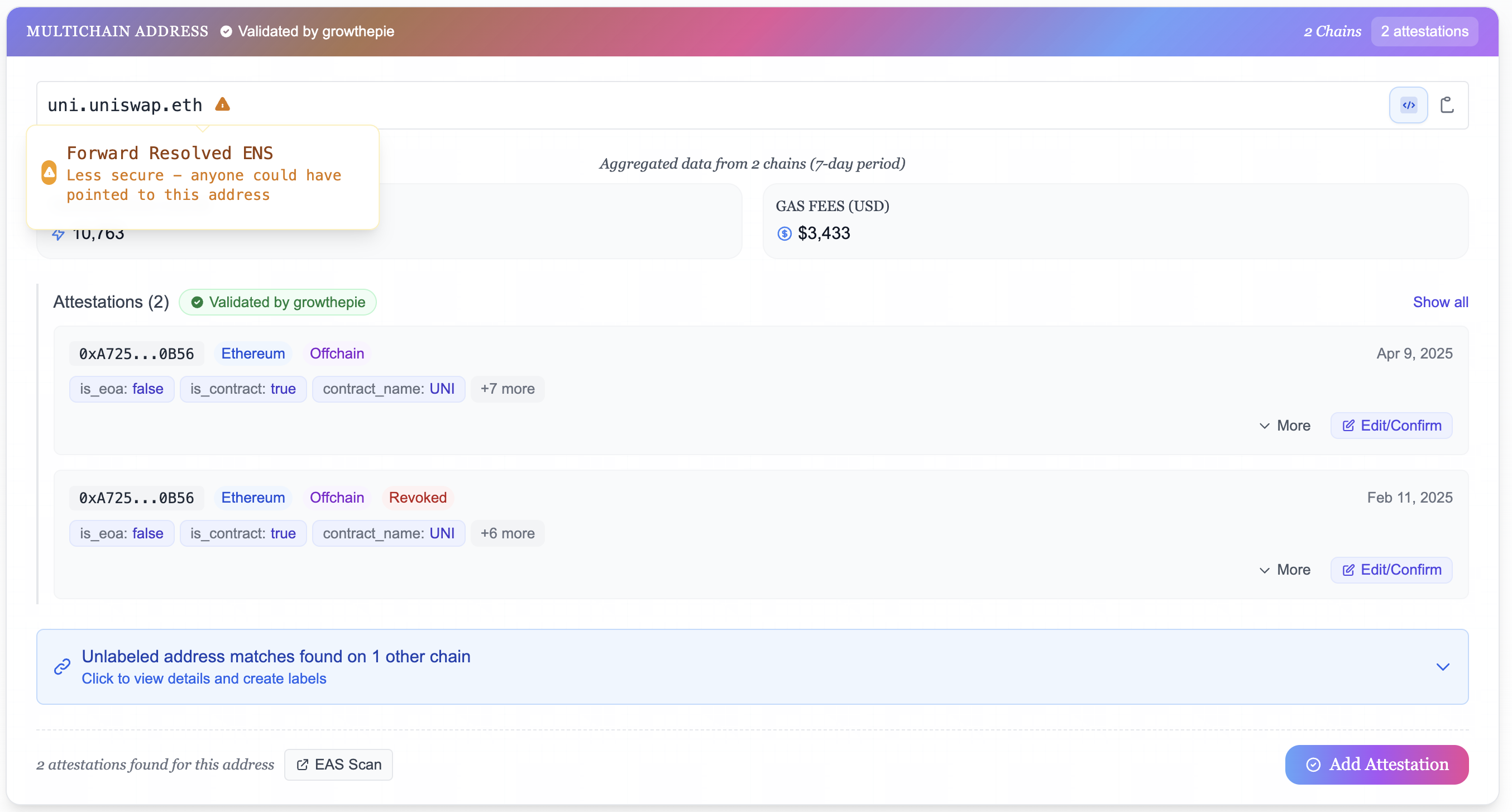The height and width of the screenshot is (812, 1512).
Task: Open Edit/Confirm for the Apr 9, 2025 attestation
Action: click(x=1391, y=426)
